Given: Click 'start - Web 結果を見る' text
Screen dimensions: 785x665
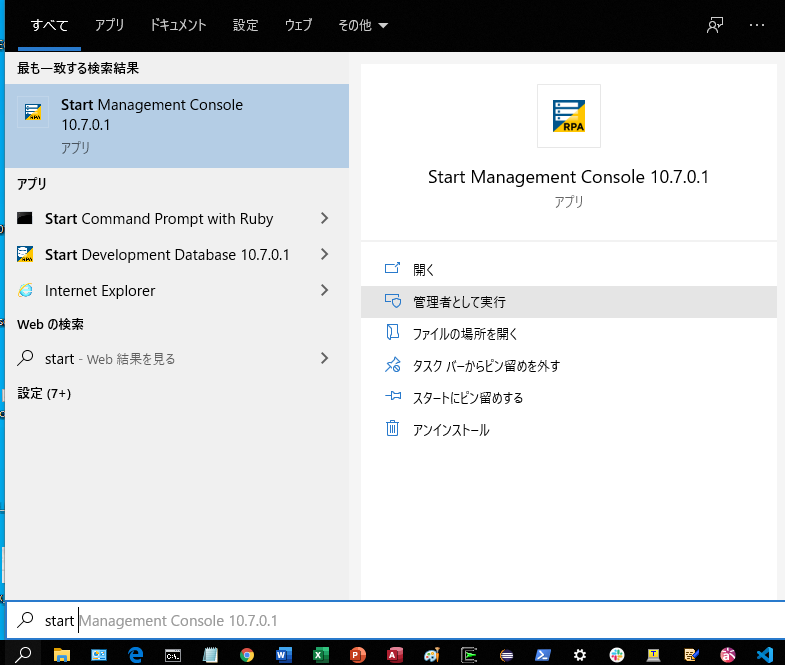Looking at the screenshot, I should 110,359.
